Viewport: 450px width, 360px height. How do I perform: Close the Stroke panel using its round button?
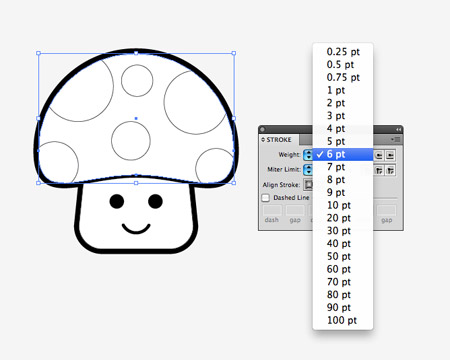click(263, 129)
